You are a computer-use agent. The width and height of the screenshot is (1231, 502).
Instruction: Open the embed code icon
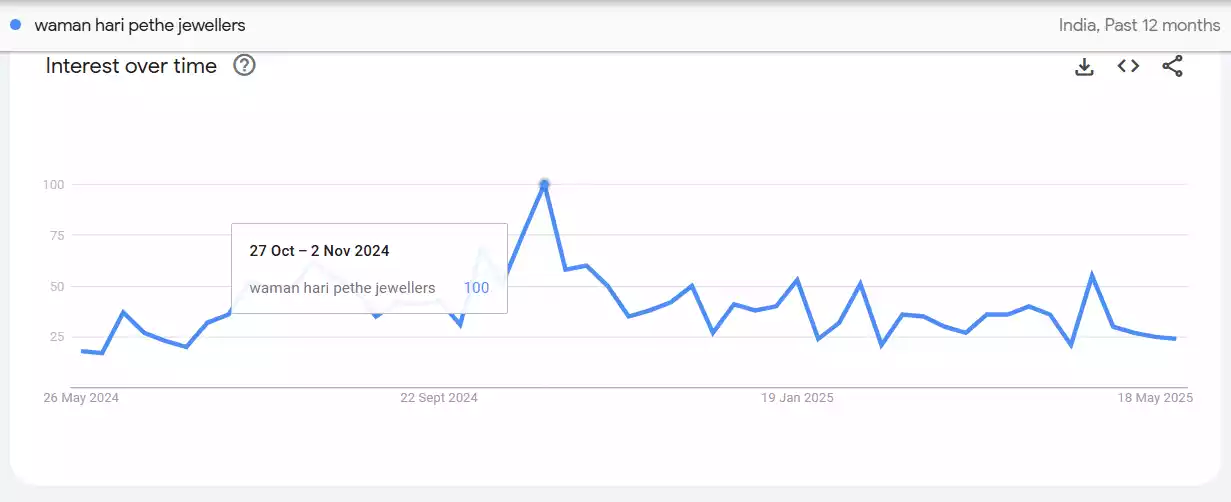coord(1128,67)
